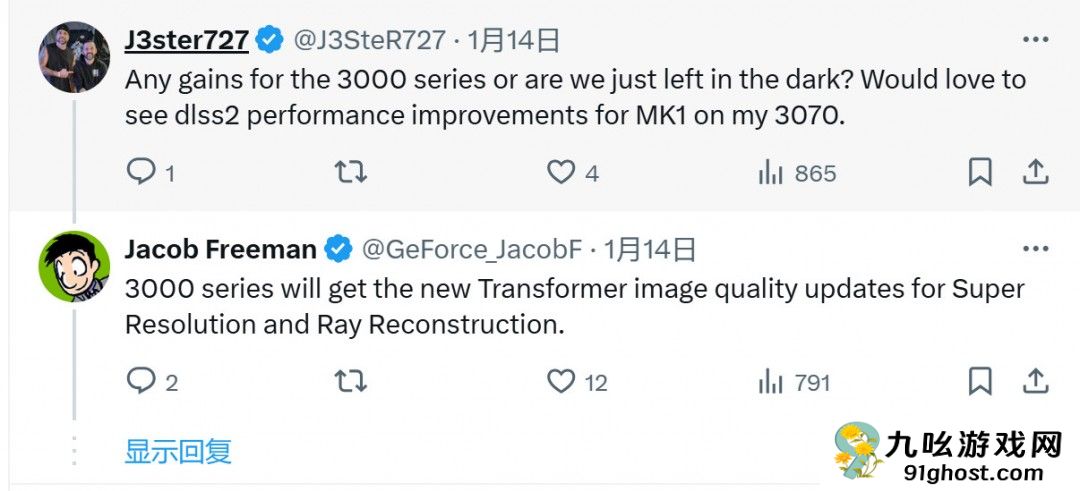View analytics for J3ster727's tweet

coord(771,173)
